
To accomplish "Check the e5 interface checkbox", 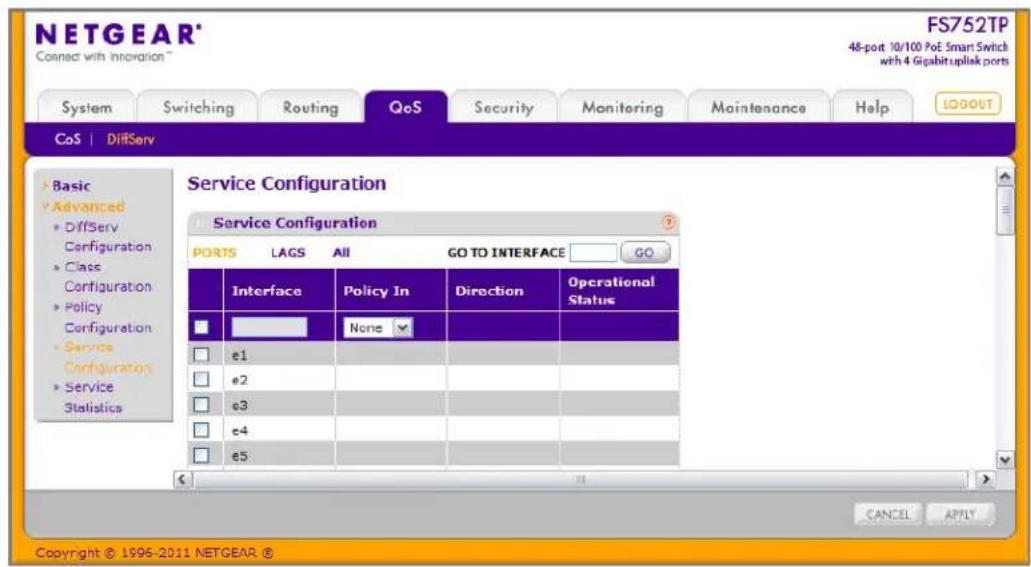I will point(201,455).
